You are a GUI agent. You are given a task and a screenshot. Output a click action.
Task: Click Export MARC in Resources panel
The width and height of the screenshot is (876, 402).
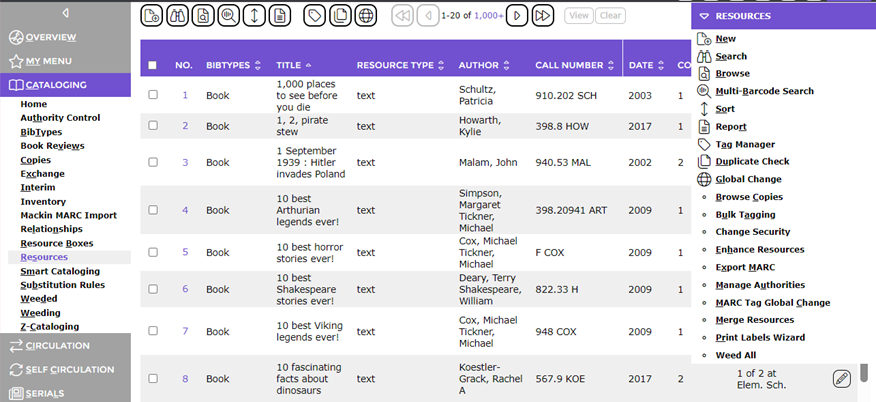pyautogui.click(x=745, y=267)
